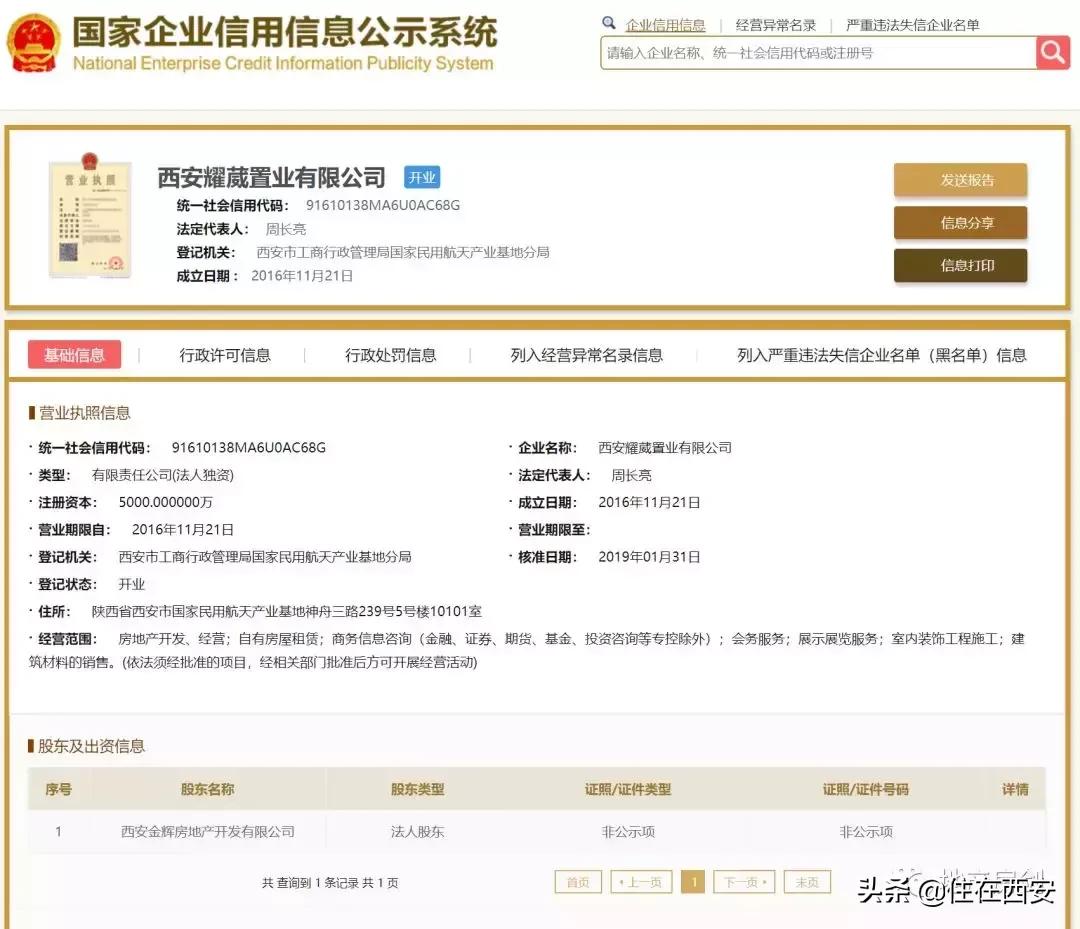Switch to the 行政处罚信息 tab
The image size is (1080, 929).
390,354
